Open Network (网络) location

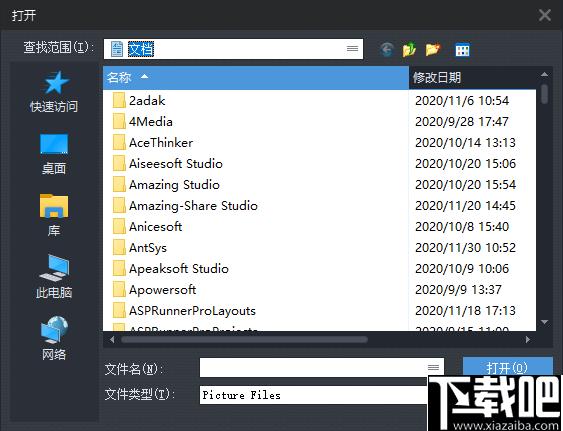(x=54, y=338)
